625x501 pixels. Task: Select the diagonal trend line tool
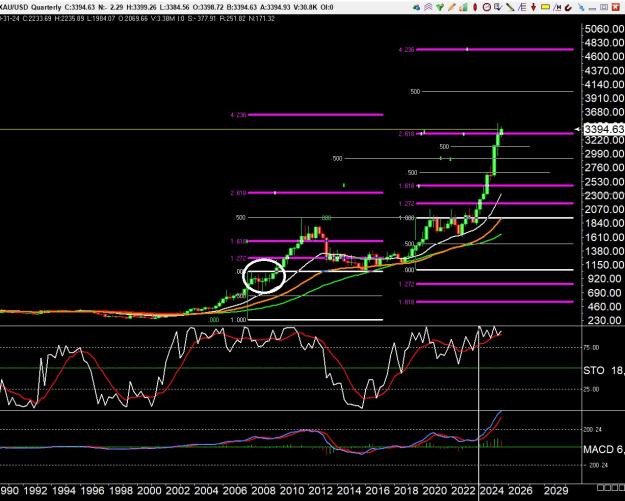[x=510, y=7]
